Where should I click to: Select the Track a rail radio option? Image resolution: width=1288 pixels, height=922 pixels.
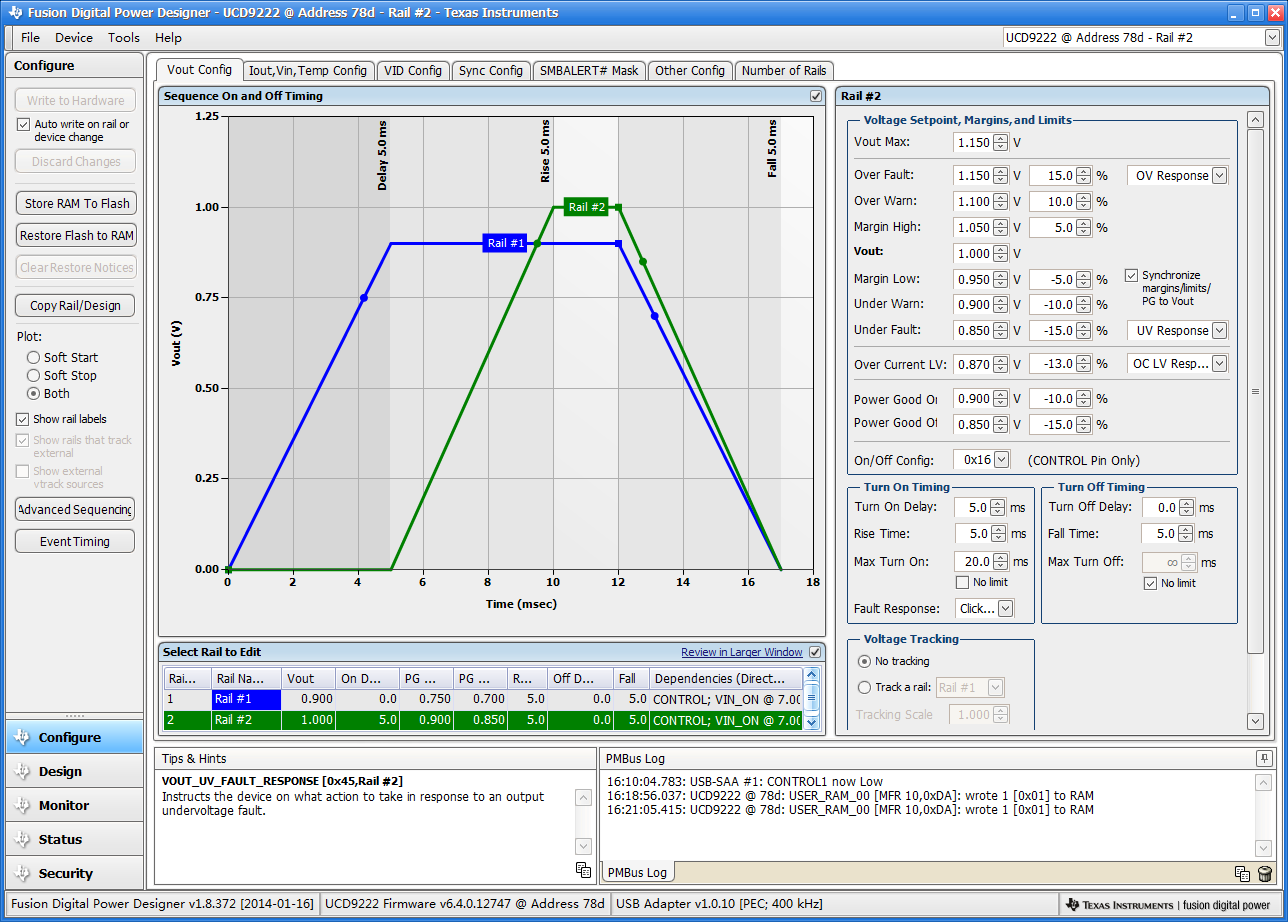coord(865,688)
